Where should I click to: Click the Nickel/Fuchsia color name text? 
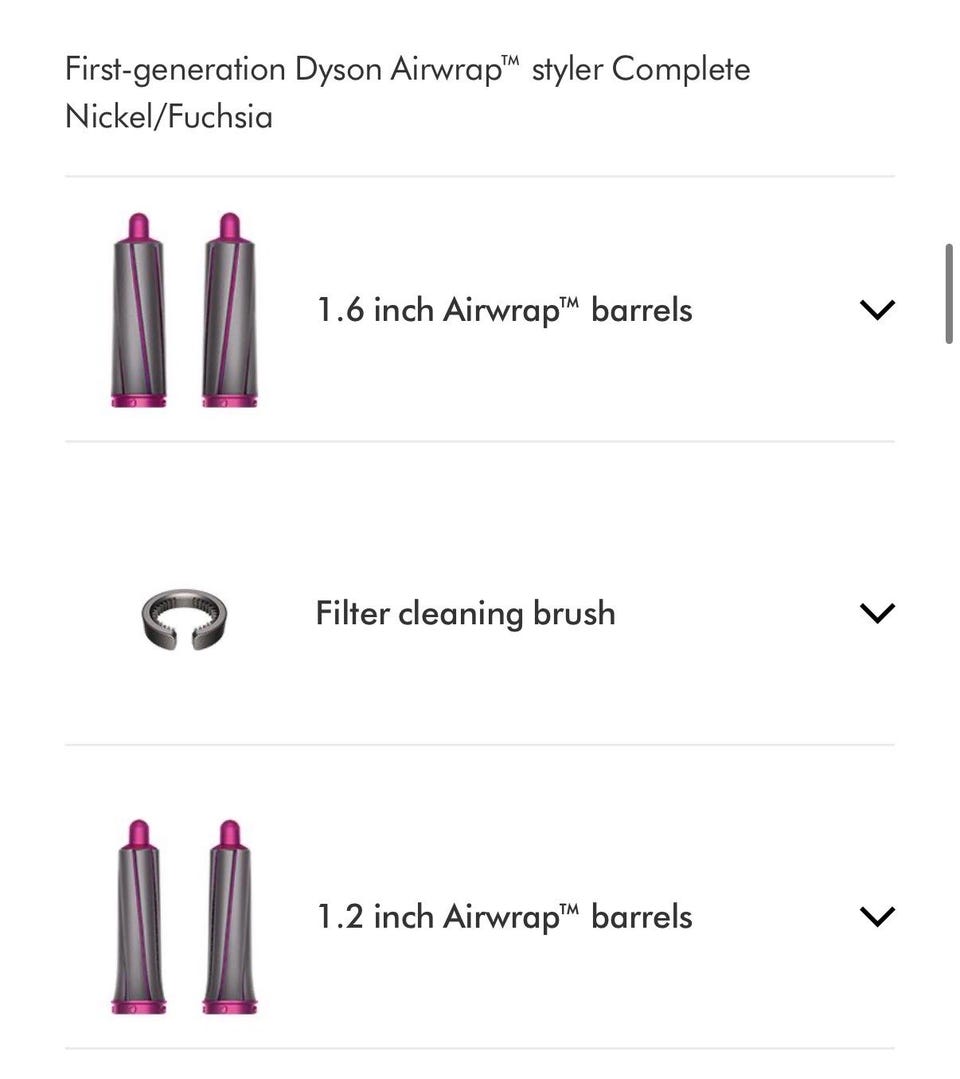coord(168,117)
